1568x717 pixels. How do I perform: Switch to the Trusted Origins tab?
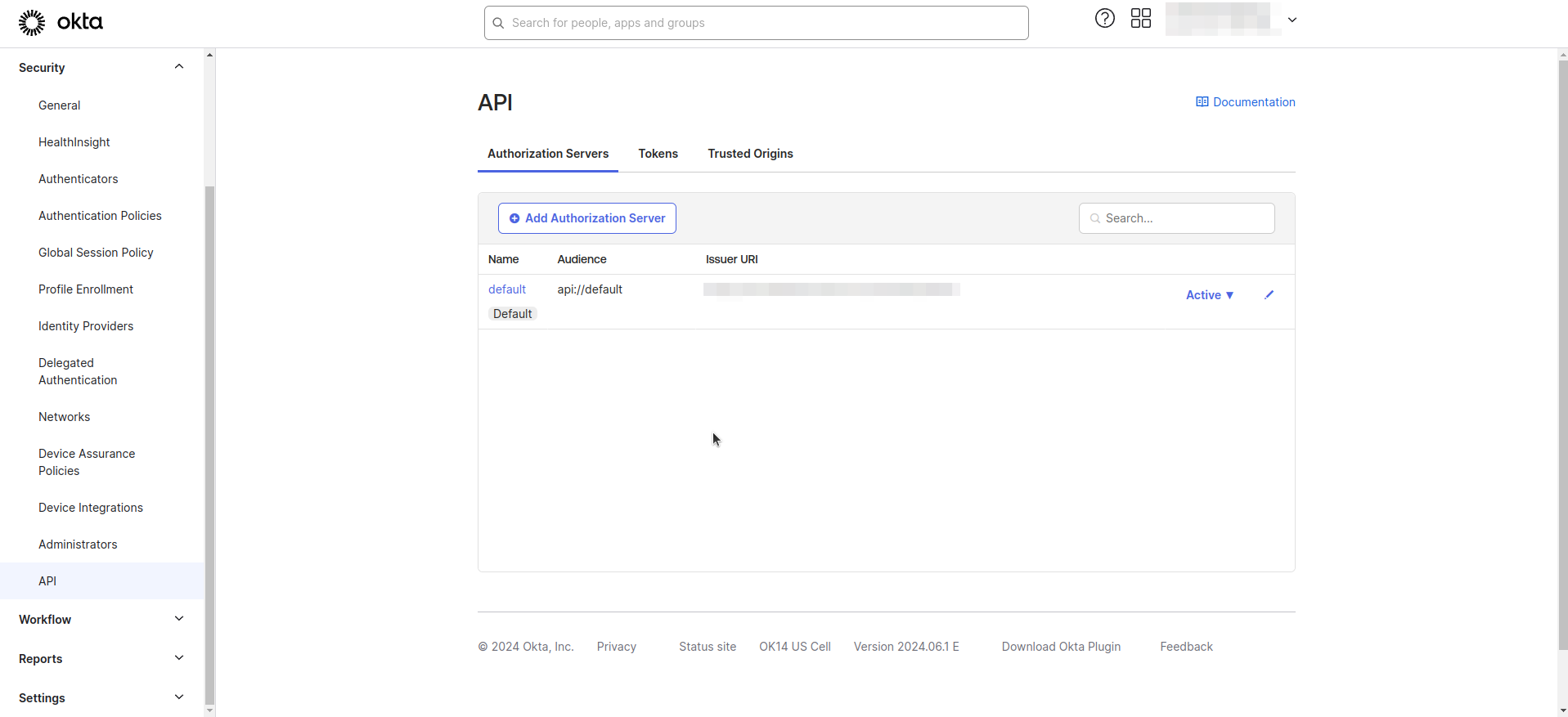[750, 154]
